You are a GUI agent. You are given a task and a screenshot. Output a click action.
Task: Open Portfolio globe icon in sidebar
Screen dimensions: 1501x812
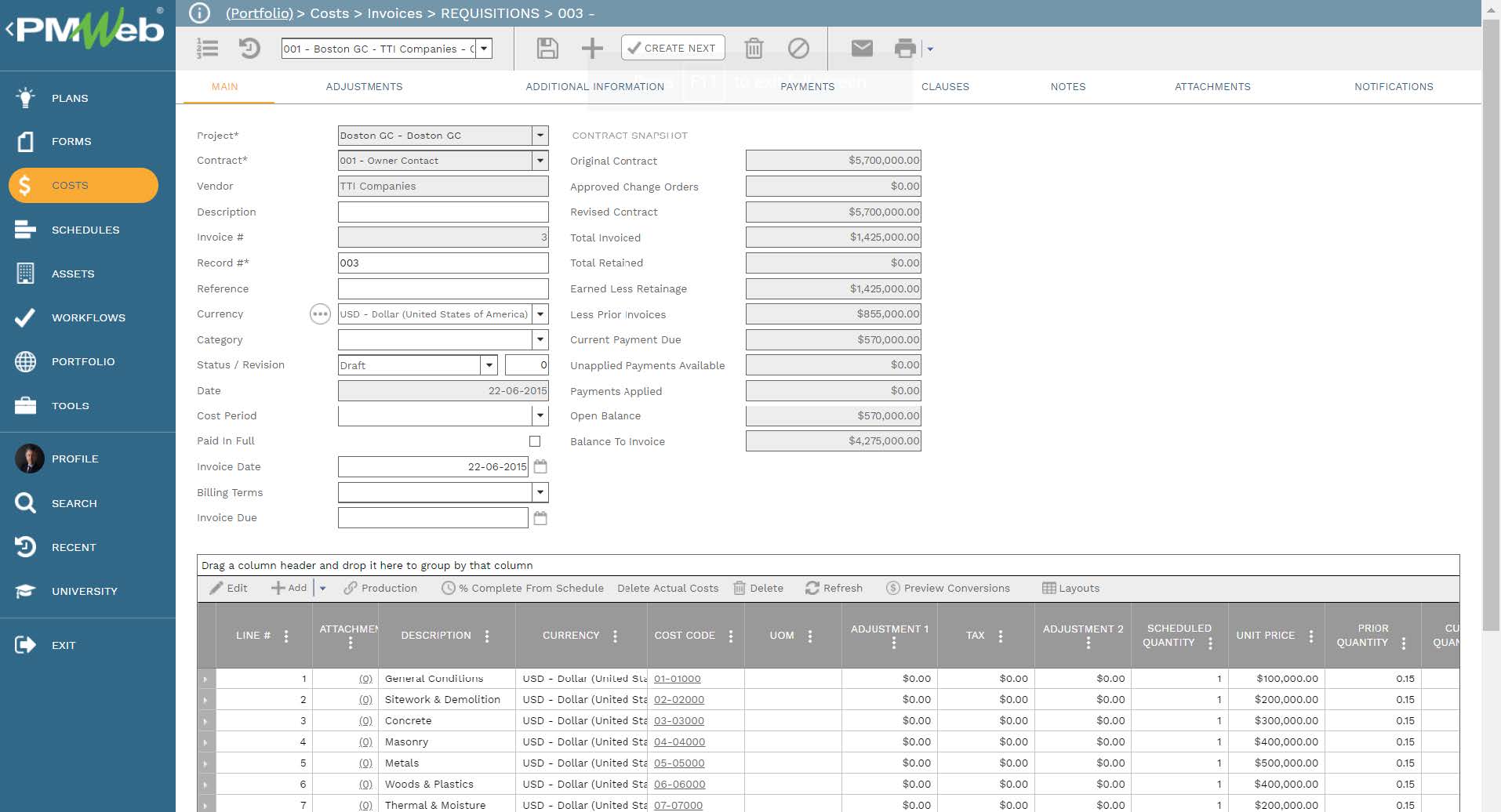(x=25, y=361)
